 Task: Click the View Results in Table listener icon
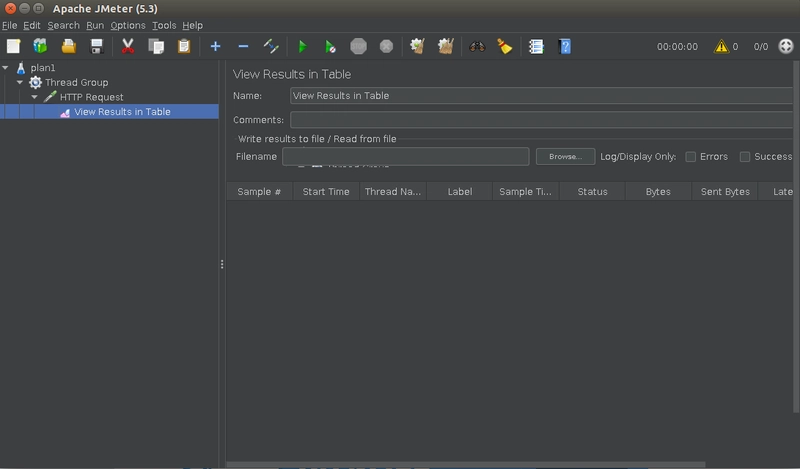[x=65, y=112]
